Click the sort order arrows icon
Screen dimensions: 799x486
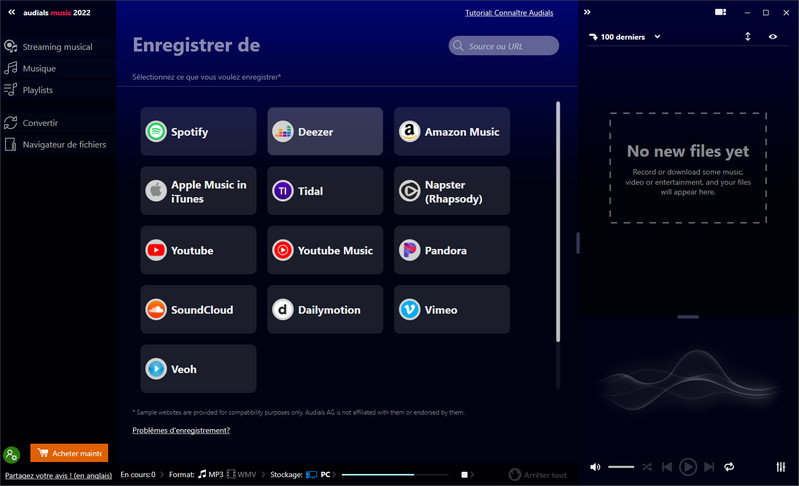click(x=747, y=37)
